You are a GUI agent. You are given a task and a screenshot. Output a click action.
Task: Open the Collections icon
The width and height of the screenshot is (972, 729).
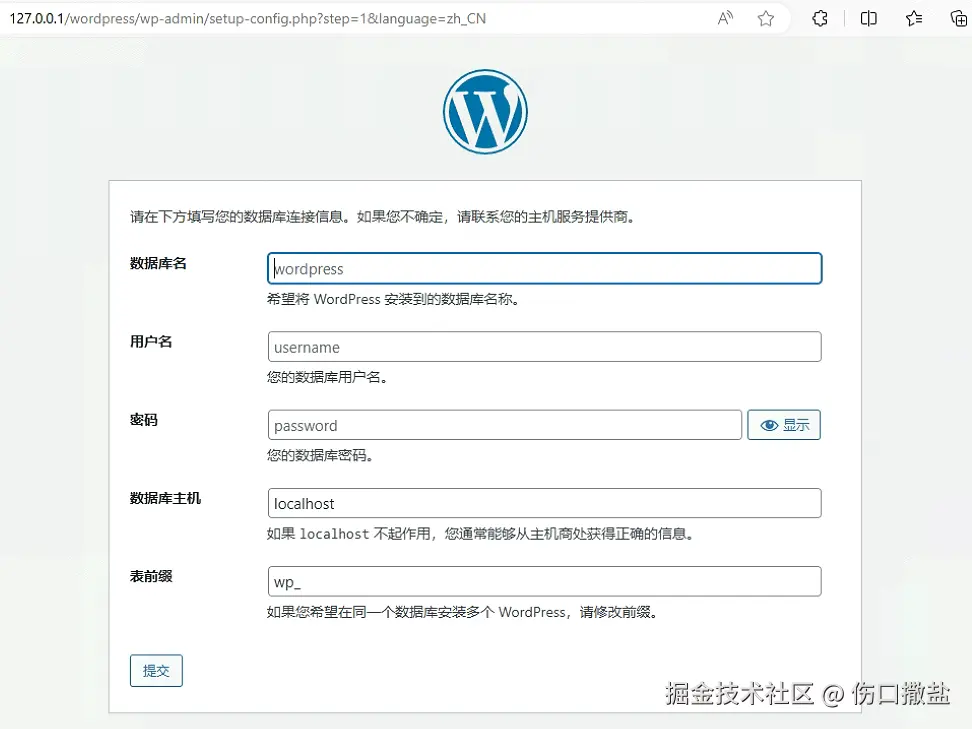click(958, 19)
